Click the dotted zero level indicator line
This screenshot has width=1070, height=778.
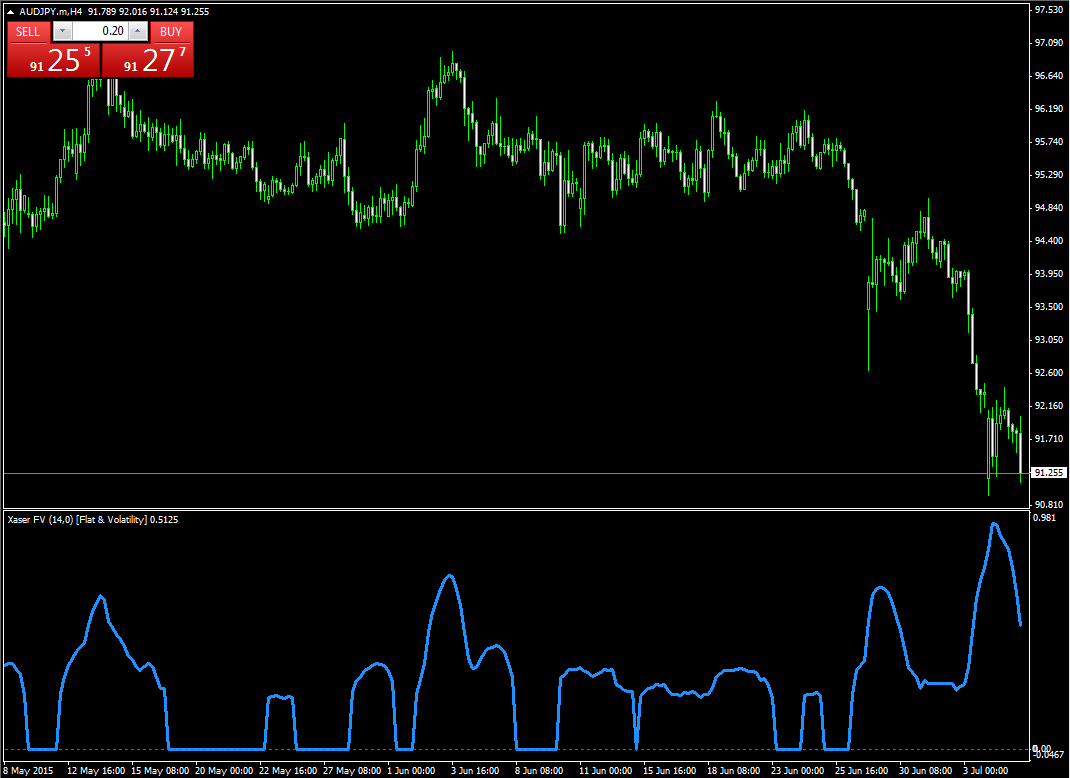pyautogui.click(x=500, y=750)
